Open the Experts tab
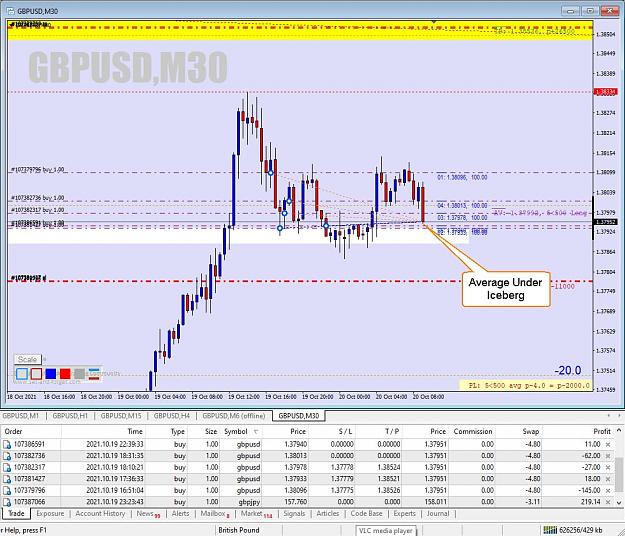625x536 pixels. (405, 514)
